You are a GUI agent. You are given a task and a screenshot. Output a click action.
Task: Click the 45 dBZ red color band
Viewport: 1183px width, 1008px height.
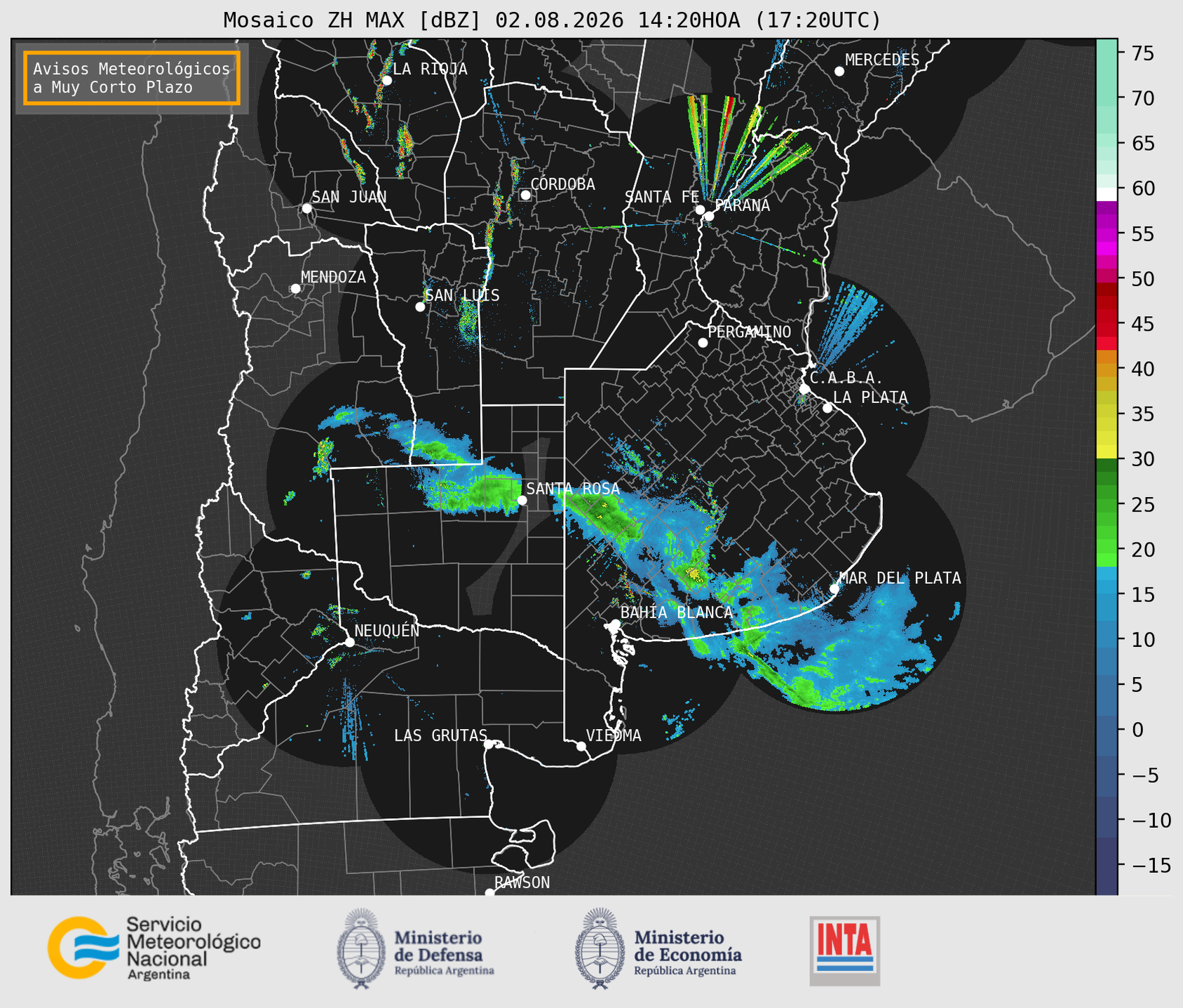[x=1107, y=324]
